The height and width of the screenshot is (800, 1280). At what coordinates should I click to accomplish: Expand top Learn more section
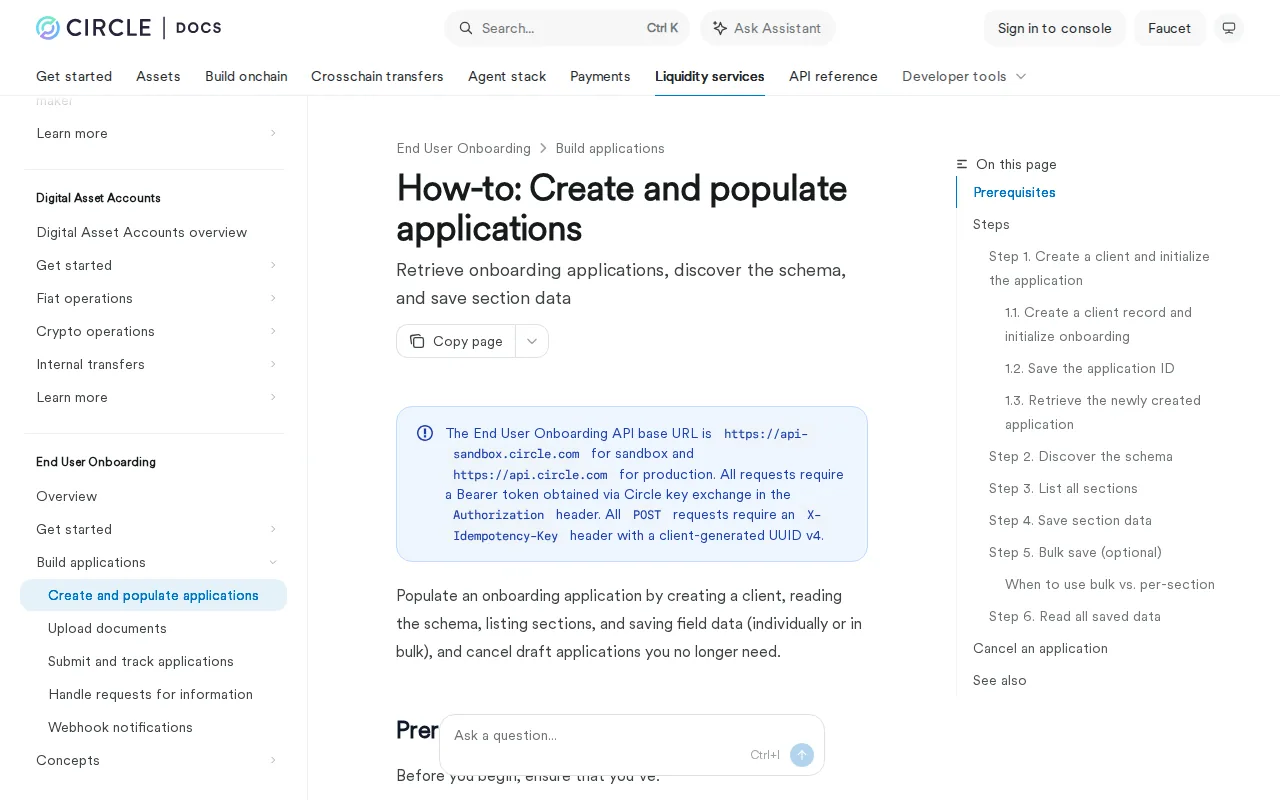(x=273, y=133)
